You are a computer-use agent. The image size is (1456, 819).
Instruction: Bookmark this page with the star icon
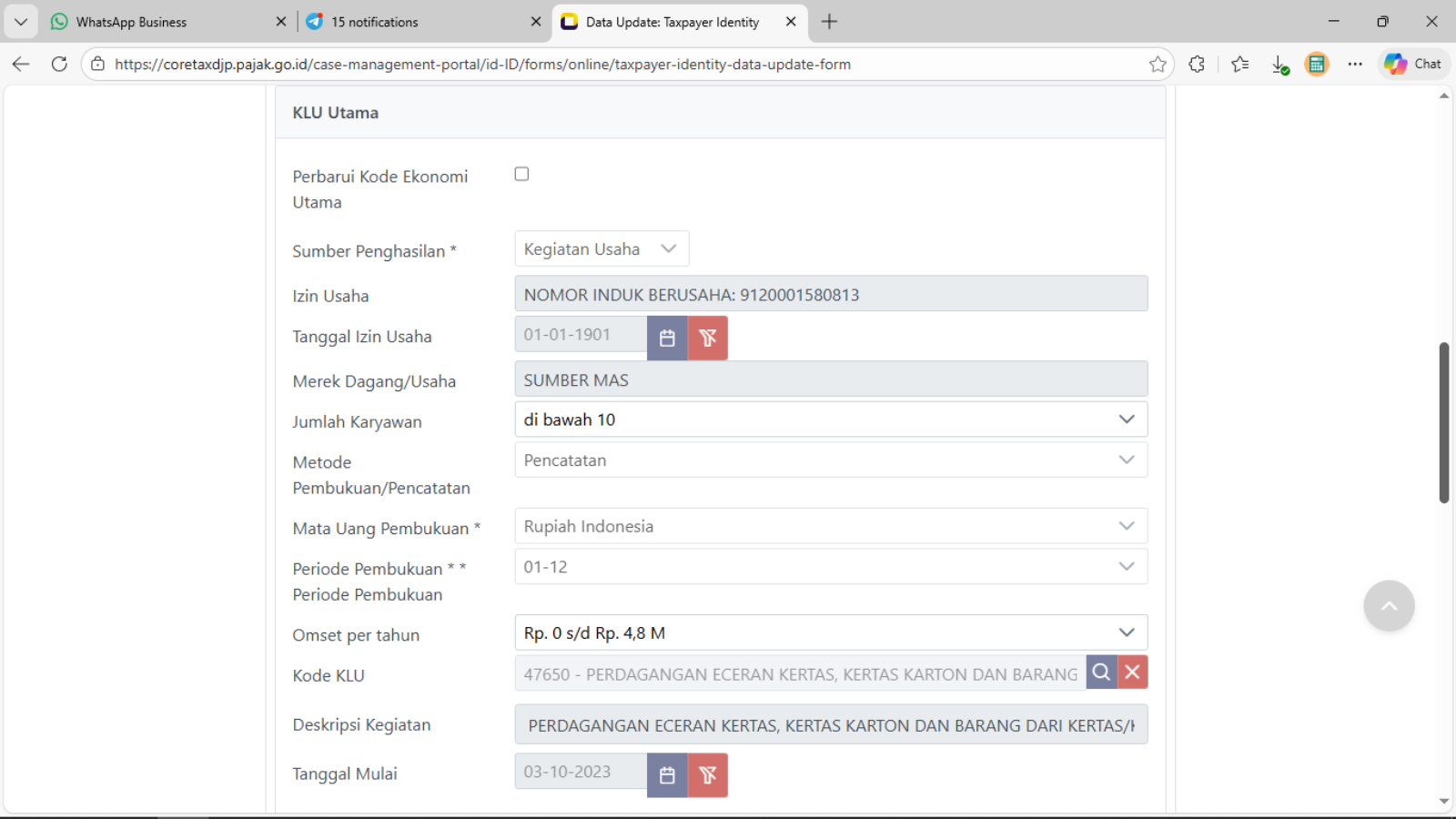(x=1158, y=64)
